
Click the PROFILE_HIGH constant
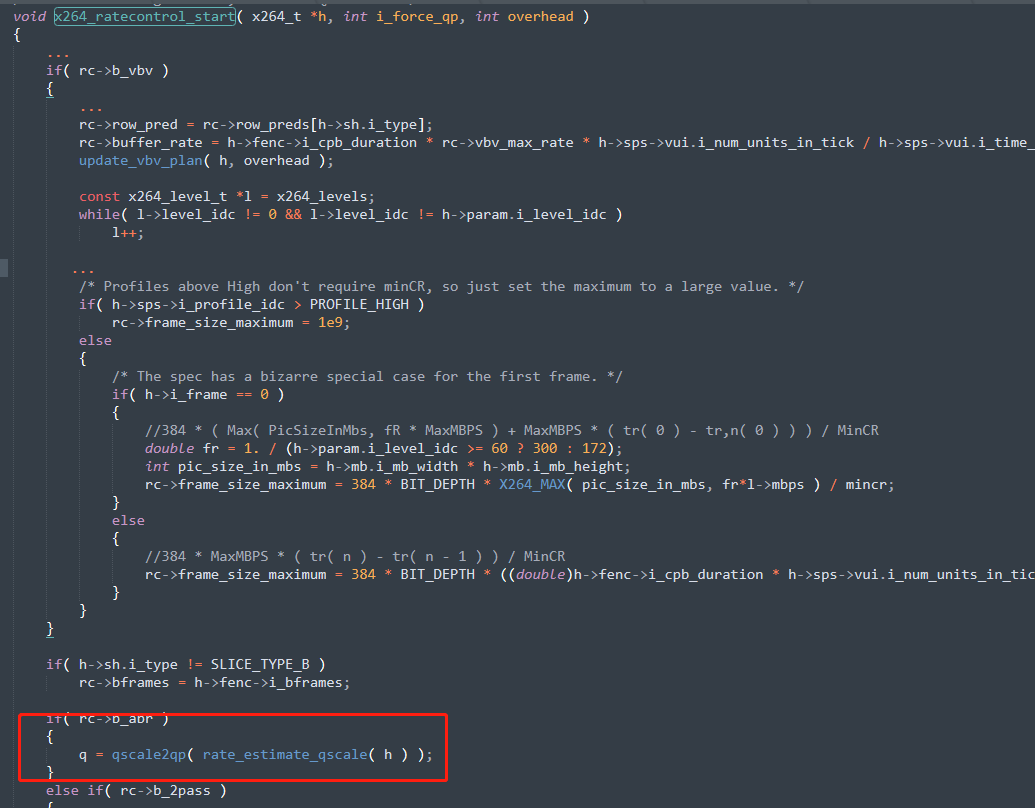pos(359,304)
